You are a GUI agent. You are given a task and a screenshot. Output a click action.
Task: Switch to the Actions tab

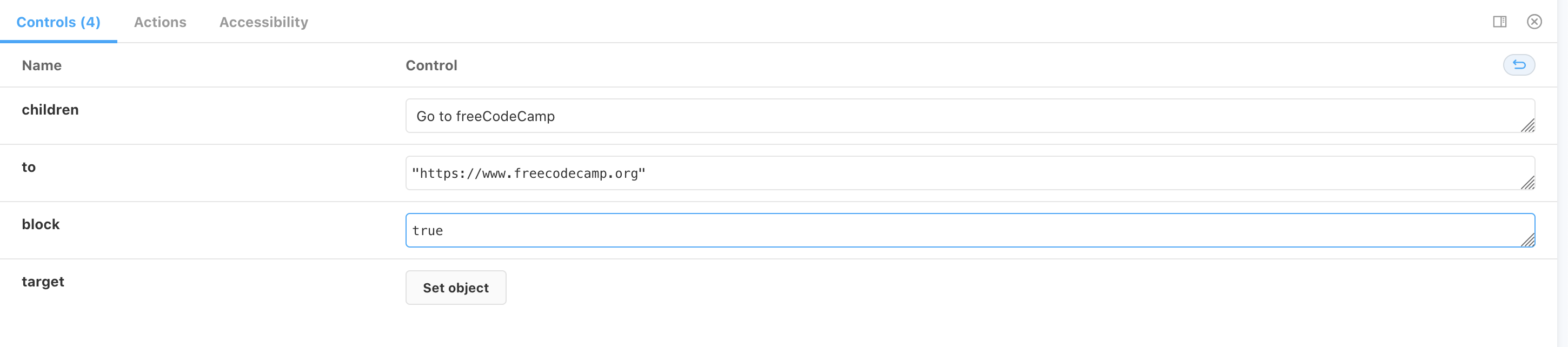click(160, 22)
